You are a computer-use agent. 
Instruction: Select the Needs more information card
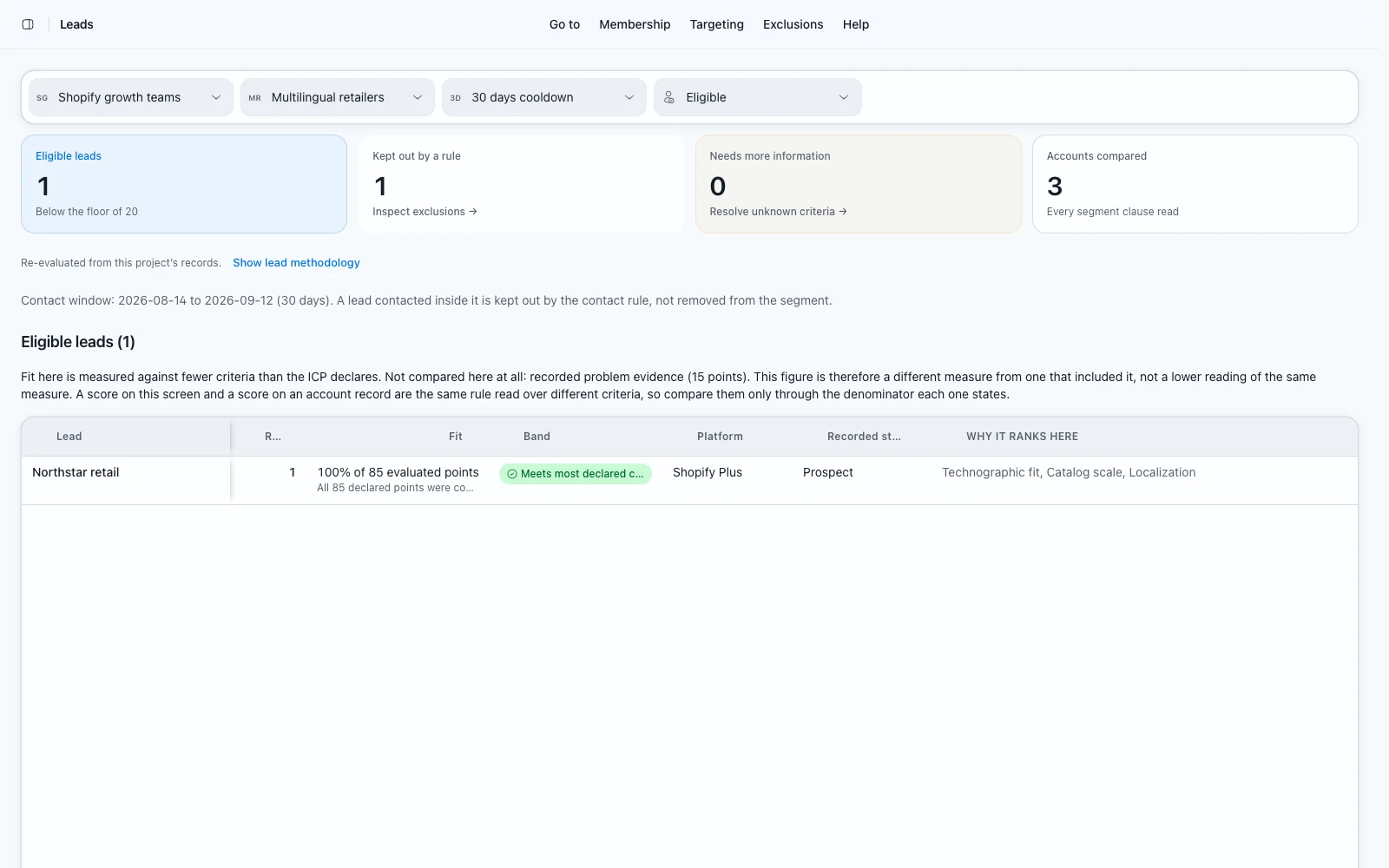(858, 184)
